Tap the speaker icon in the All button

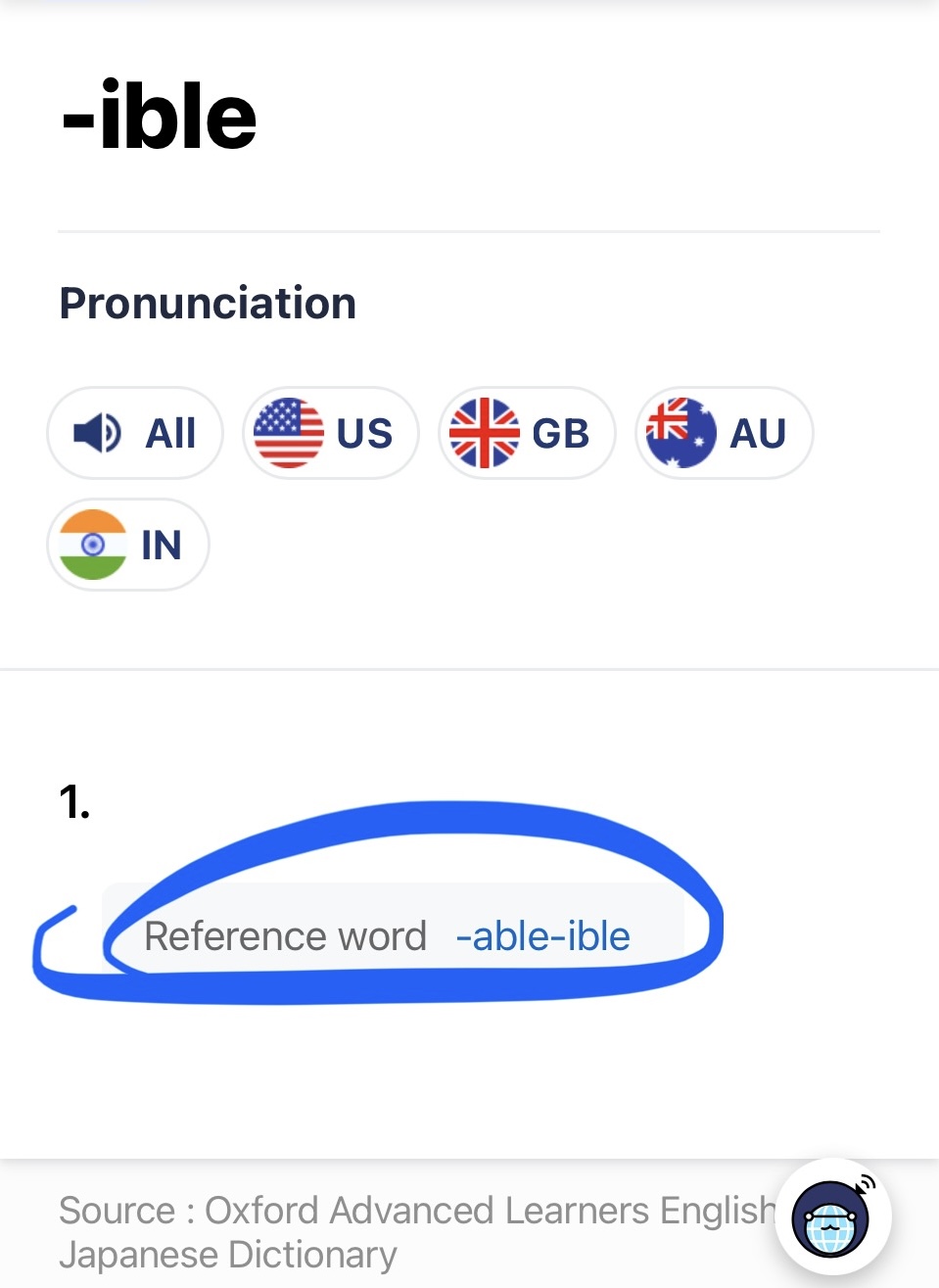pyautogui.click(x=98, y=433)
